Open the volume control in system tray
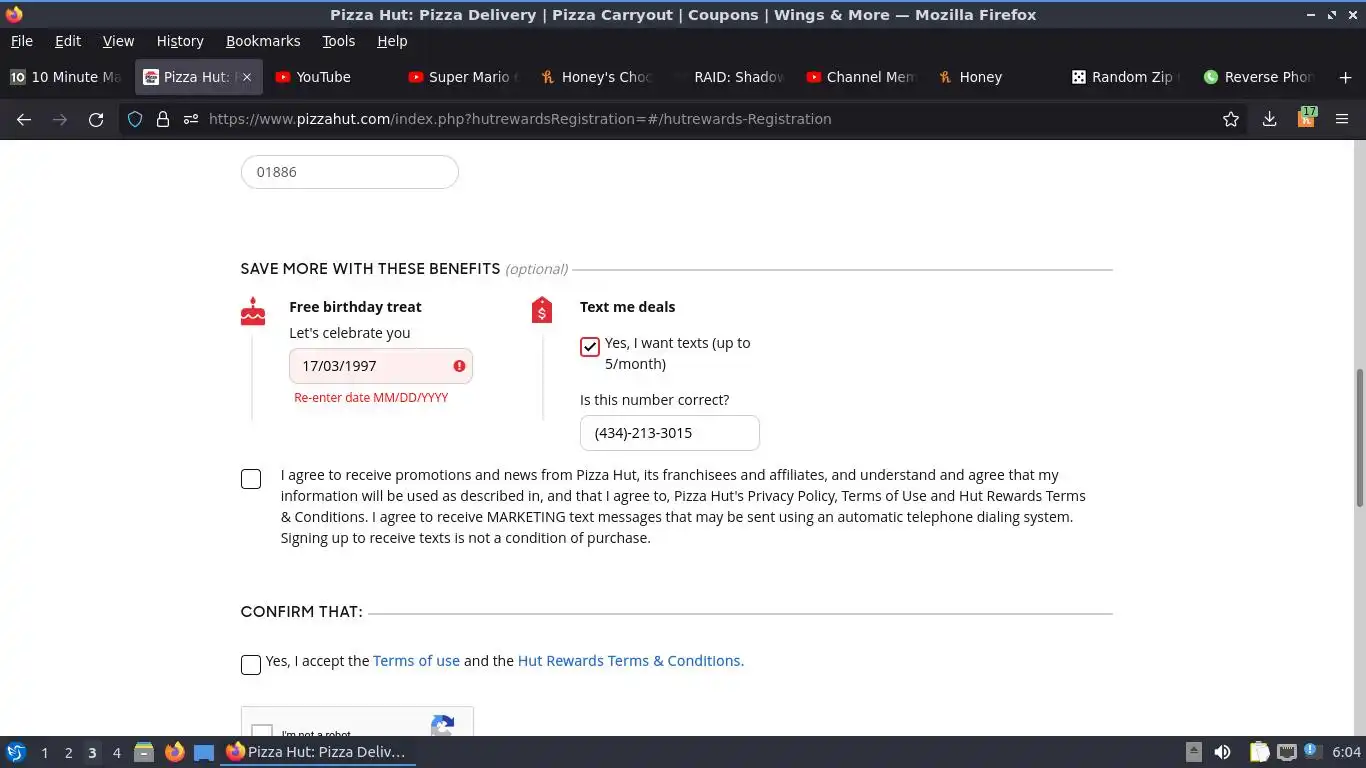This screenshot has height=768, width=1366. [1222, 752]
